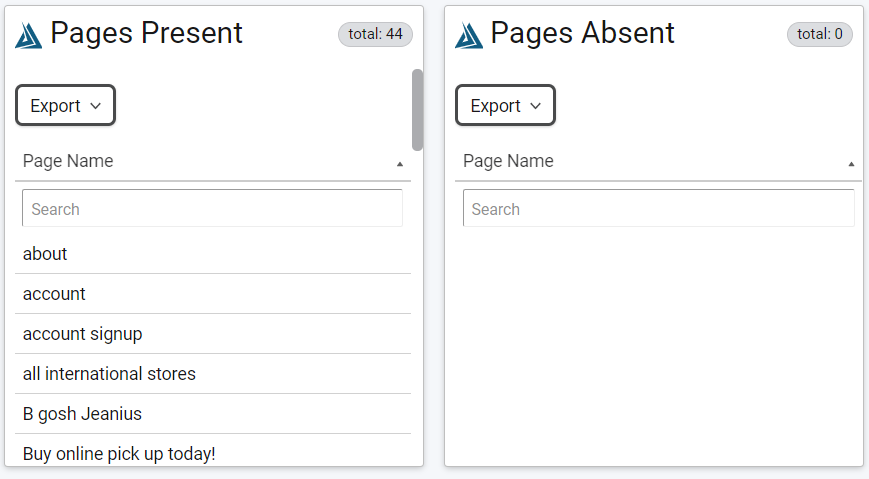This screenshot has width=869, height=479.
Task: Focus the Search field under Pages Present
Action: [x=212, y=208]
